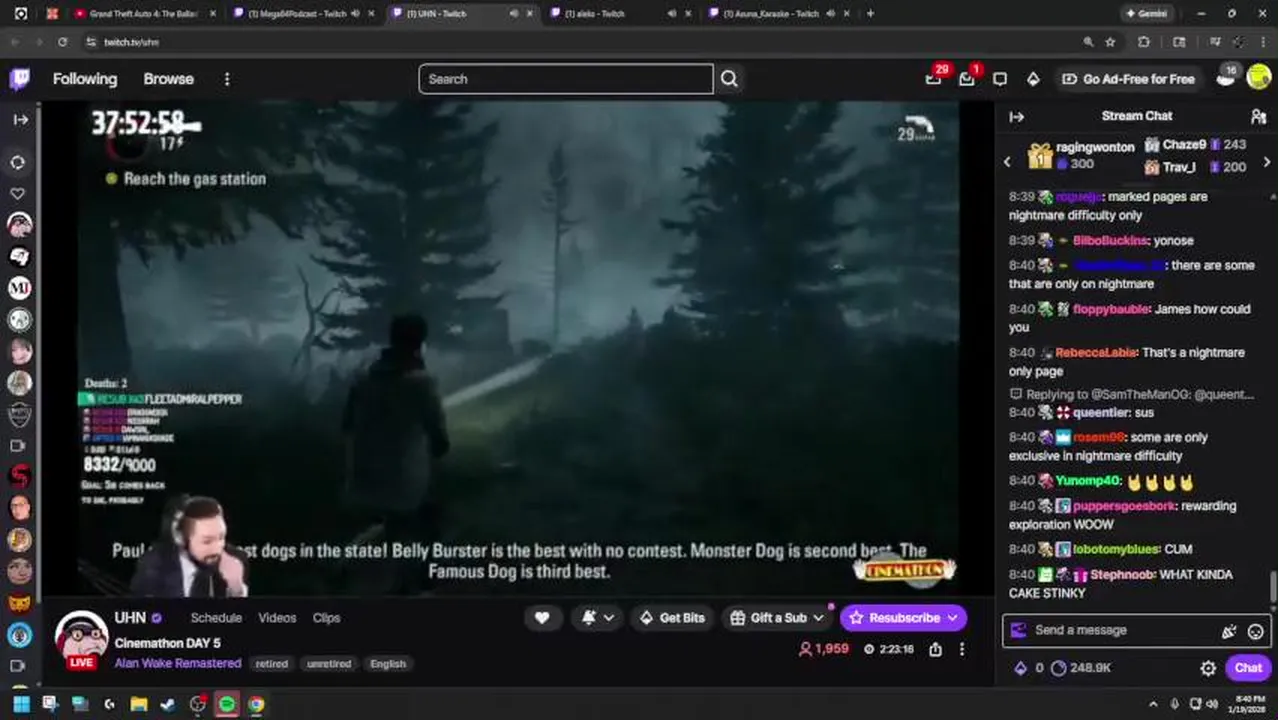The height and width of the screenshot is (720, 1278).
Task: Open the notification bell dropdown
Action: coord(598,618)
